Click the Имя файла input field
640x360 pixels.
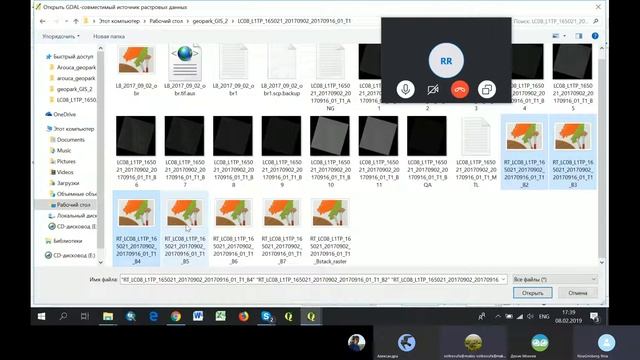(313, 279)
